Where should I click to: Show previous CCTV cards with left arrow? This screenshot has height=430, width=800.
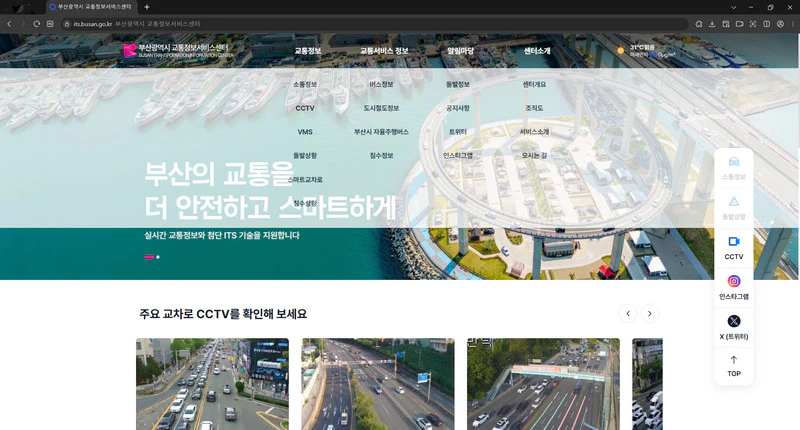(x=628, y=314)
